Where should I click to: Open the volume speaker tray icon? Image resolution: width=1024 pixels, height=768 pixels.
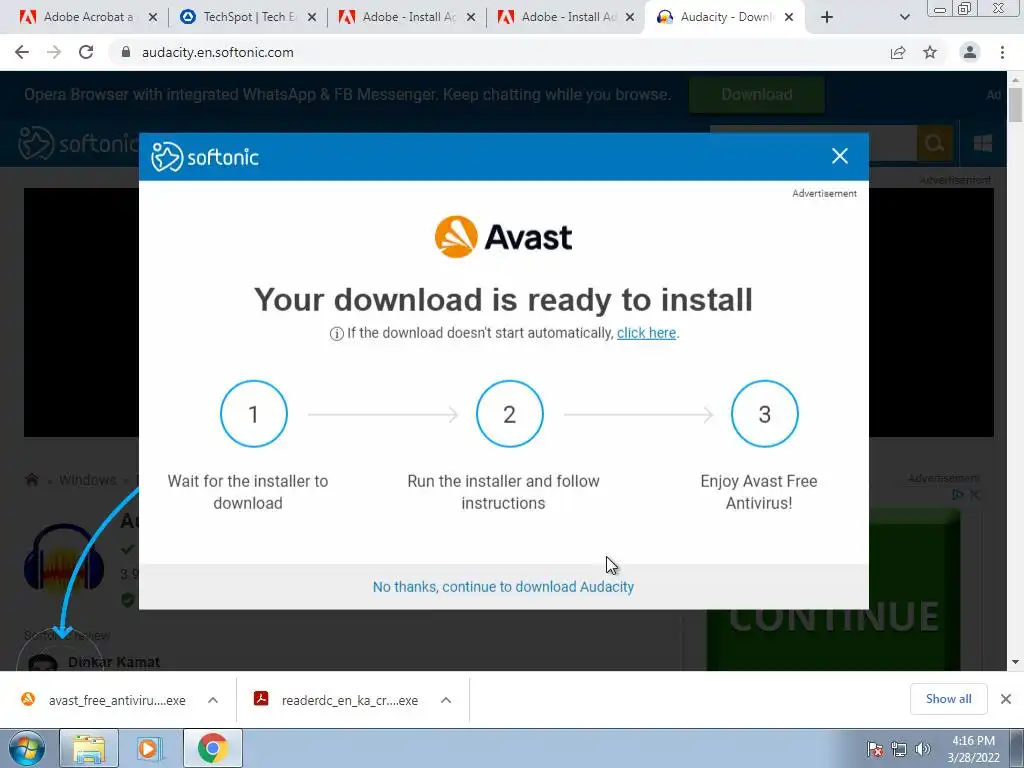[923, 749]
